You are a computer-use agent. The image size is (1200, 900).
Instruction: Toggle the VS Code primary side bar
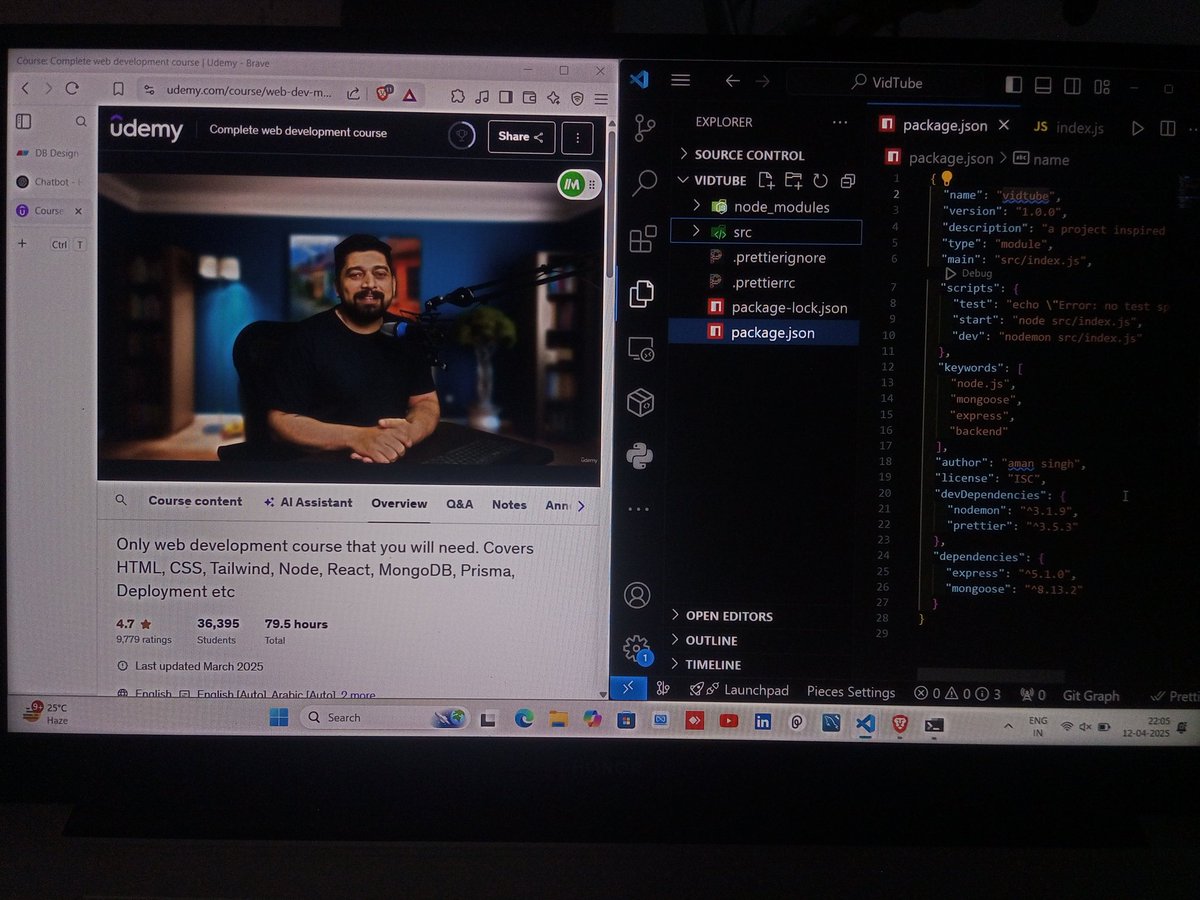pos(1014,85)
